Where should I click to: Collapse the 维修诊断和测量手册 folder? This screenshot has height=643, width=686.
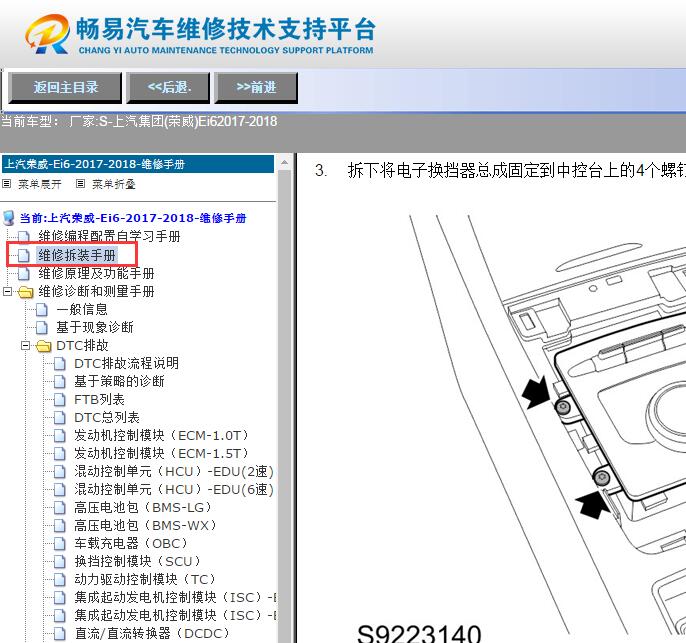tap(7, 291)
